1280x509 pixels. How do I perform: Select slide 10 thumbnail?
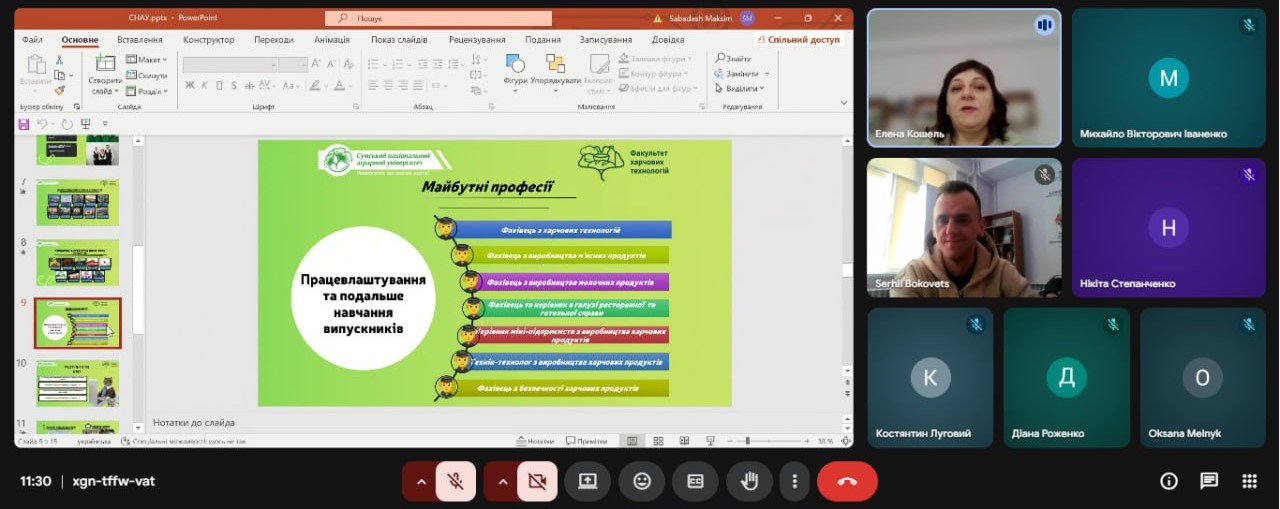click(x=77, y=383)
